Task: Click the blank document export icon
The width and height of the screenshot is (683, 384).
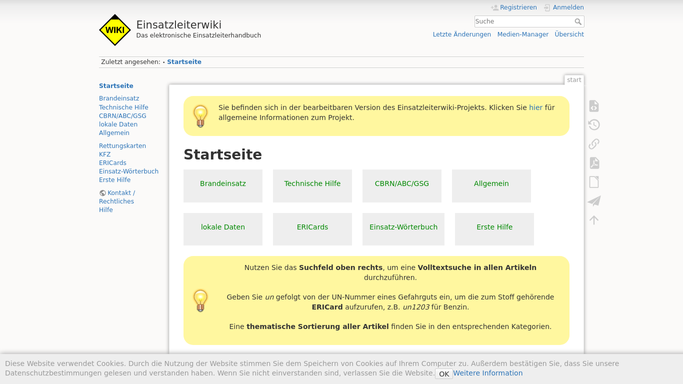Action: (594, 182)
